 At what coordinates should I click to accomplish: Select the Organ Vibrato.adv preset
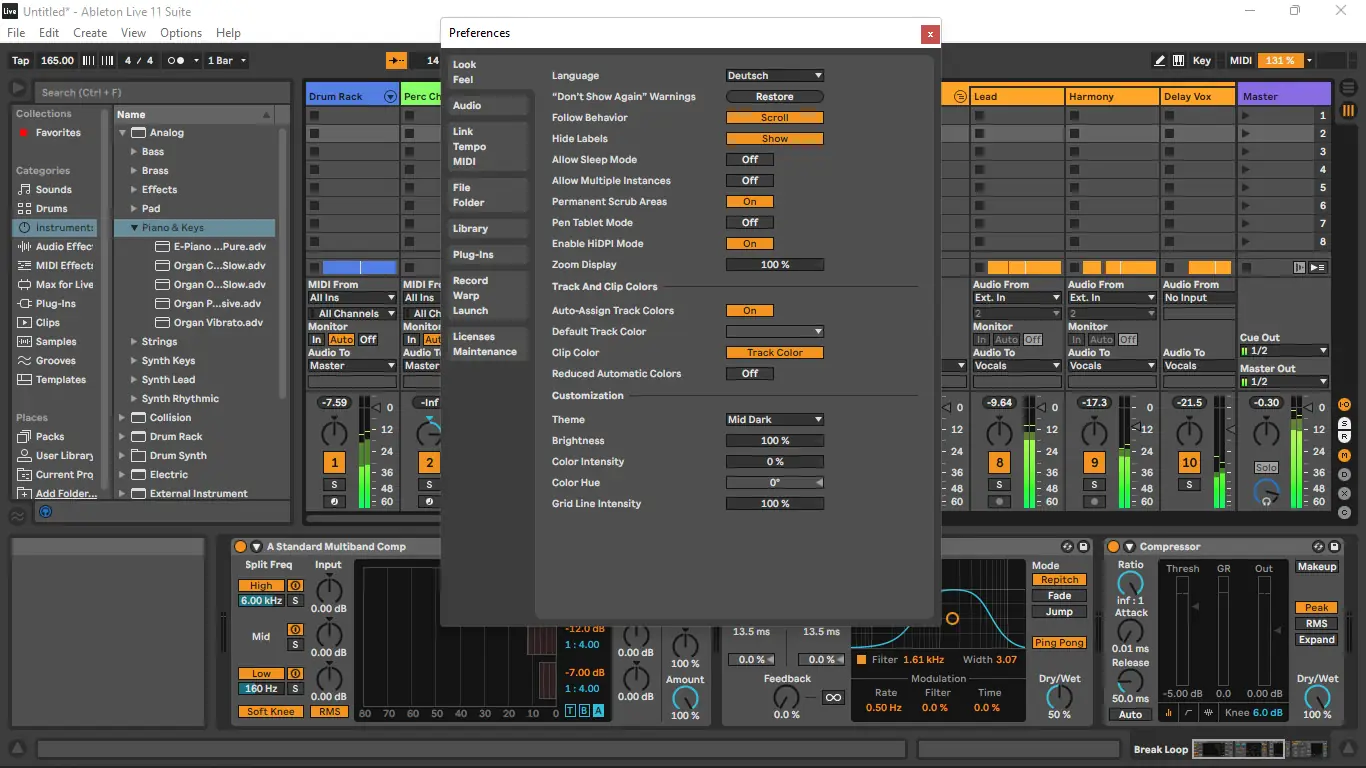(x=218, y=323)
